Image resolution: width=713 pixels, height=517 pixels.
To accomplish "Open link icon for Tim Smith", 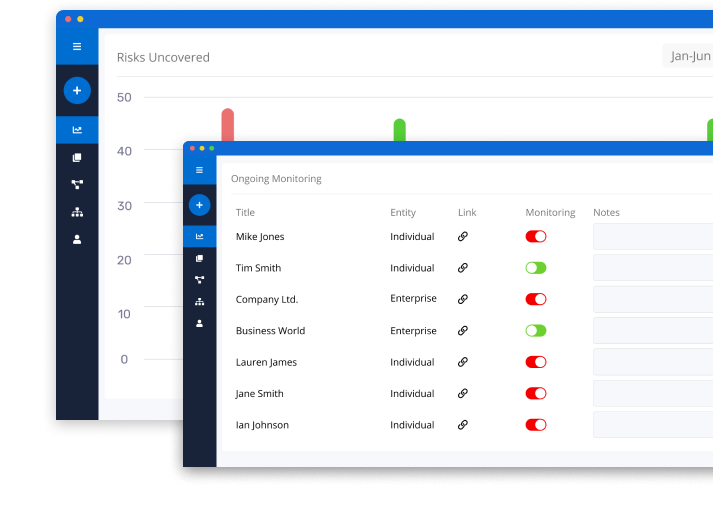I will tap(463, 268).
